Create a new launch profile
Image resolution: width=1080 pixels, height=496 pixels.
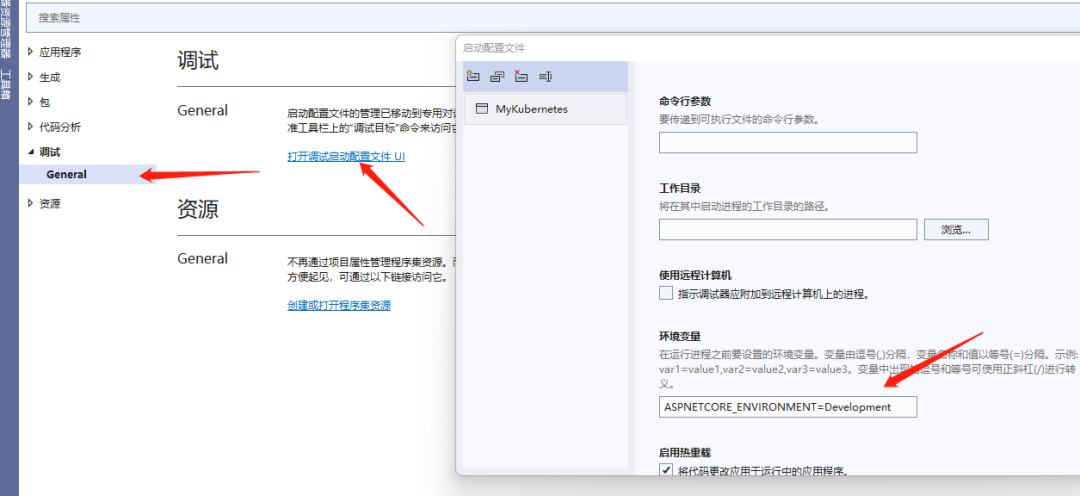point(472,76)
